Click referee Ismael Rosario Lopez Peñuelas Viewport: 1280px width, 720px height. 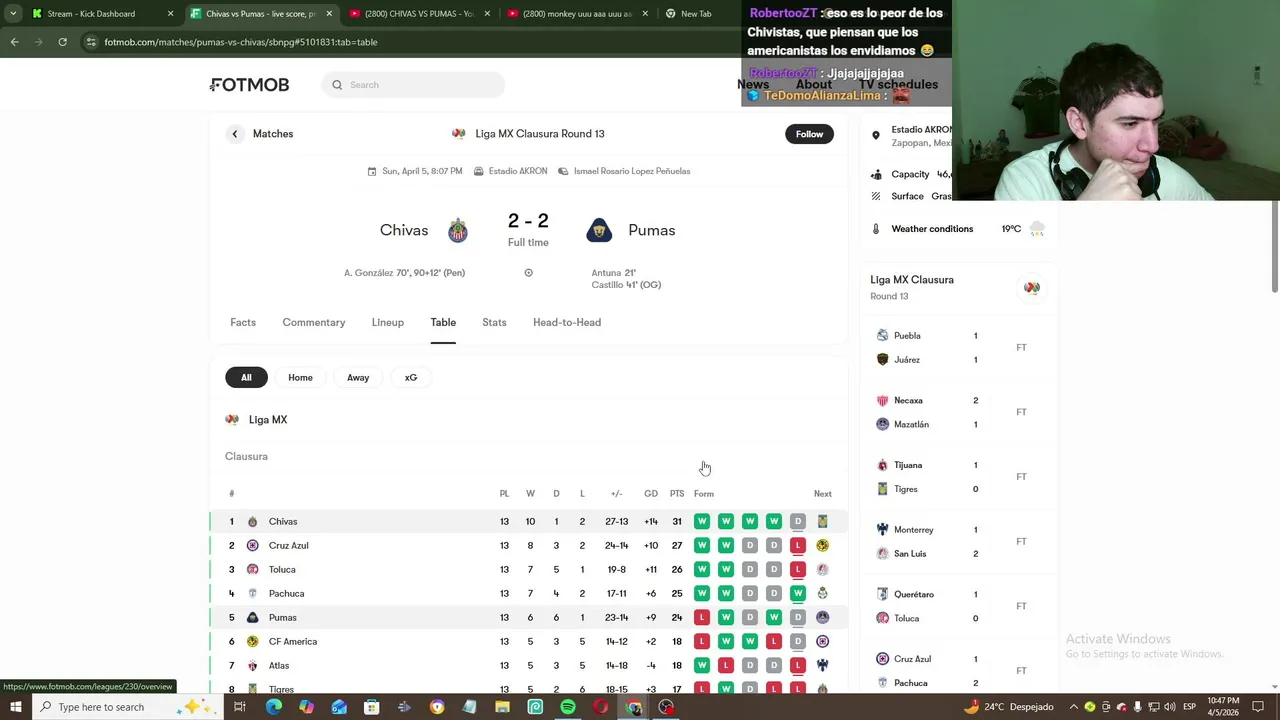(624, 171)
